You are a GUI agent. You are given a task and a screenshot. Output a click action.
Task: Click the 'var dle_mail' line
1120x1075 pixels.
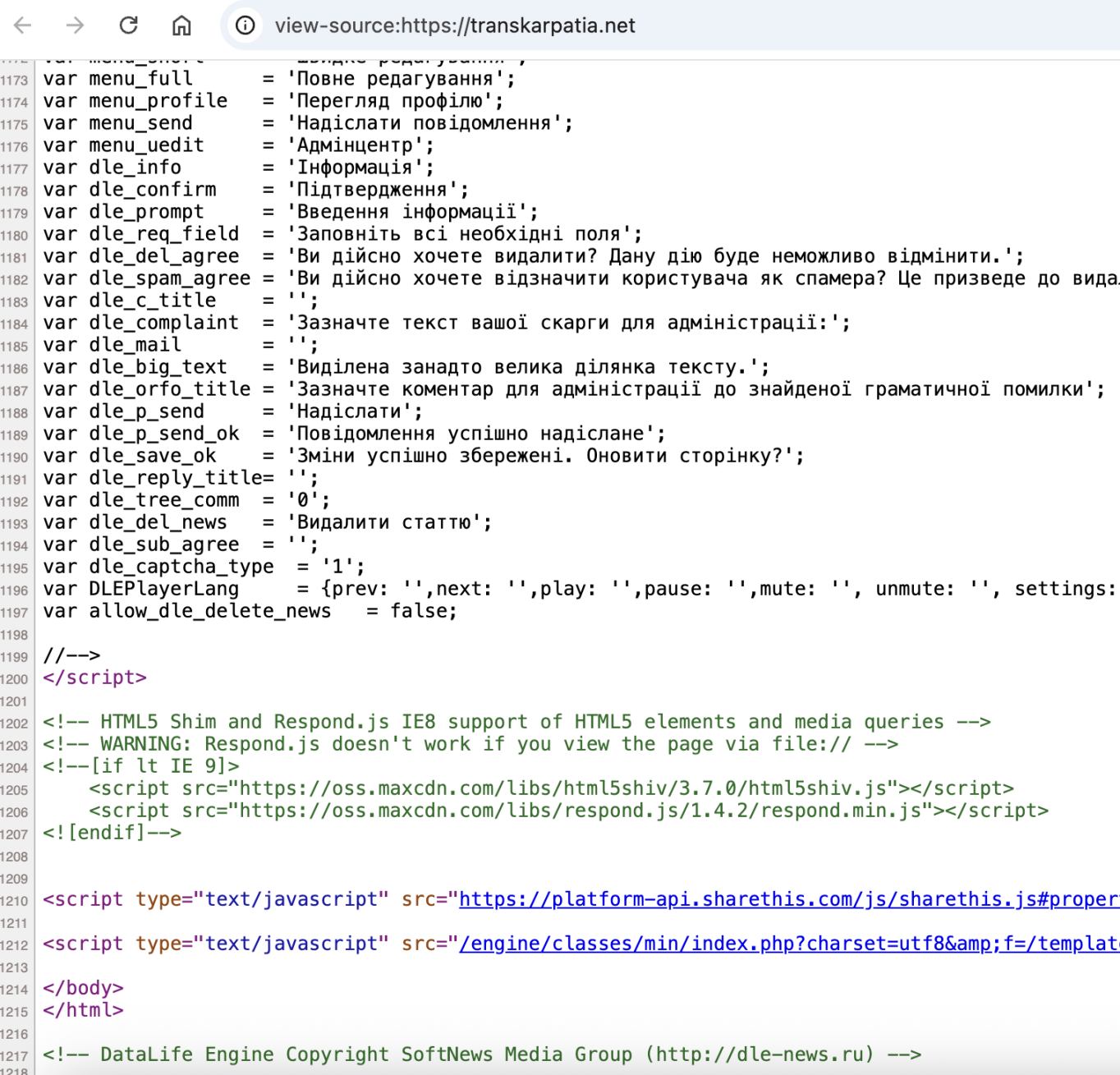click(x=181, y=345)
